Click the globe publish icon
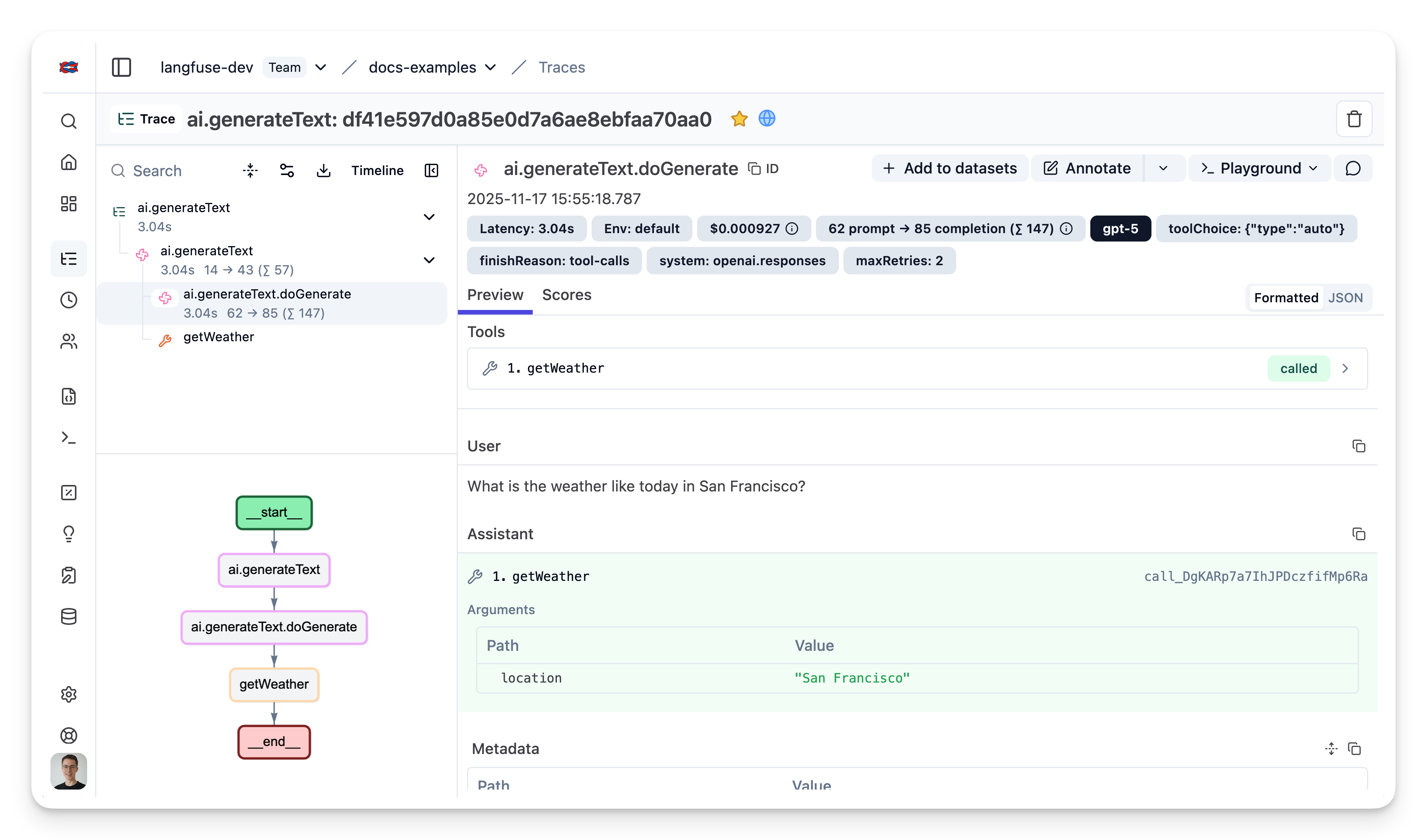 [x=767, y=118]
